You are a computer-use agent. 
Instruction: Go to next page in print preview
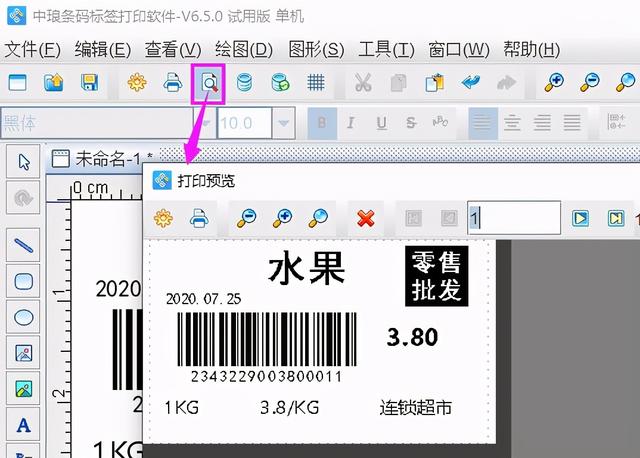click(x=580, y=217)
